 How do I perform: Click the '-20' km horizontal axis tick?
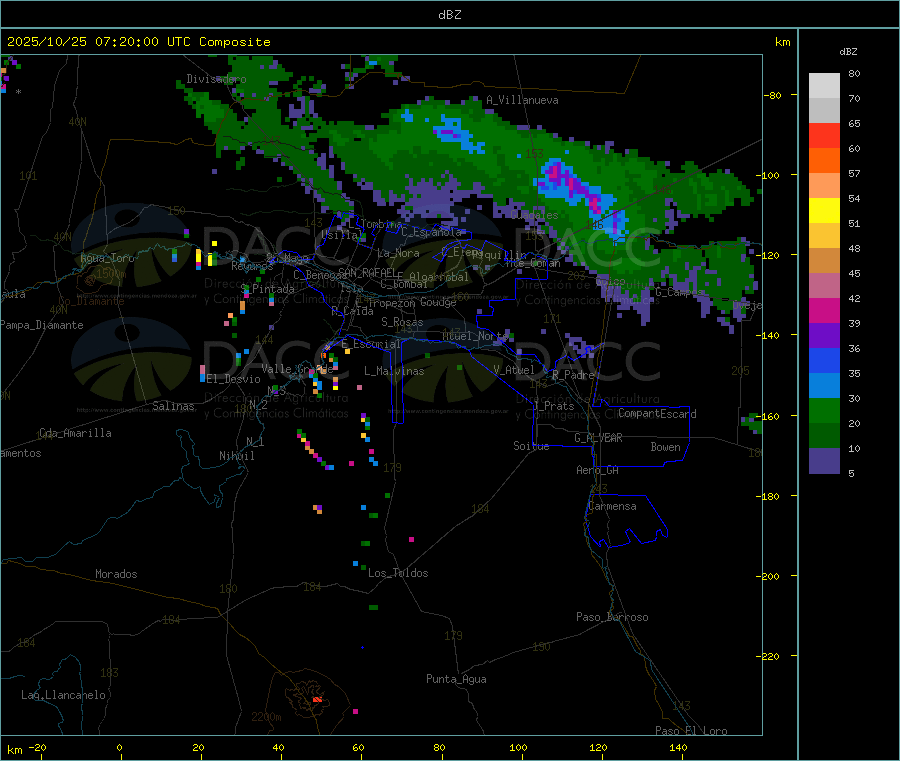(37, 747)
